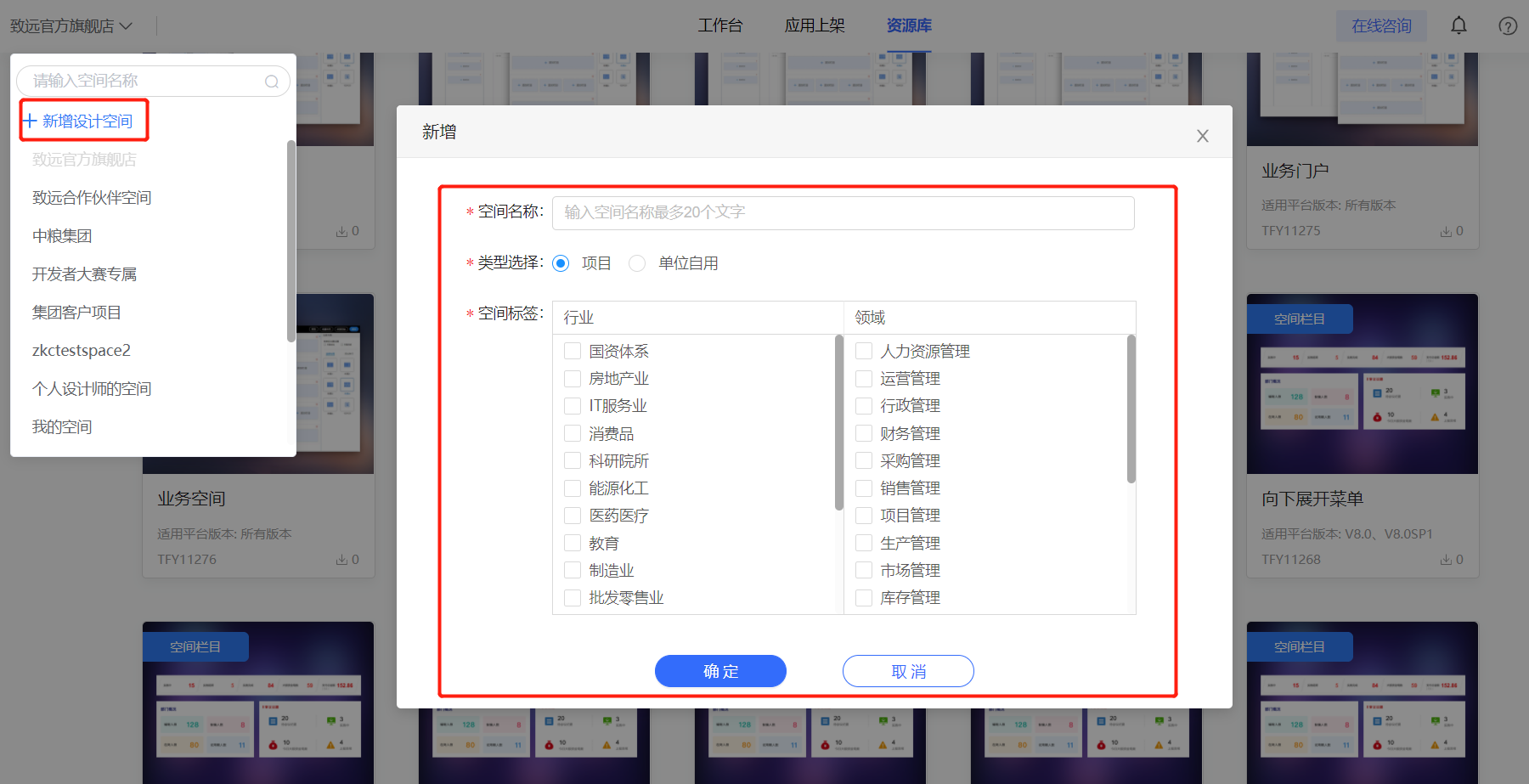Click the 领域 list scrollbar
Screen dimensions: 1529x784
1131,409
